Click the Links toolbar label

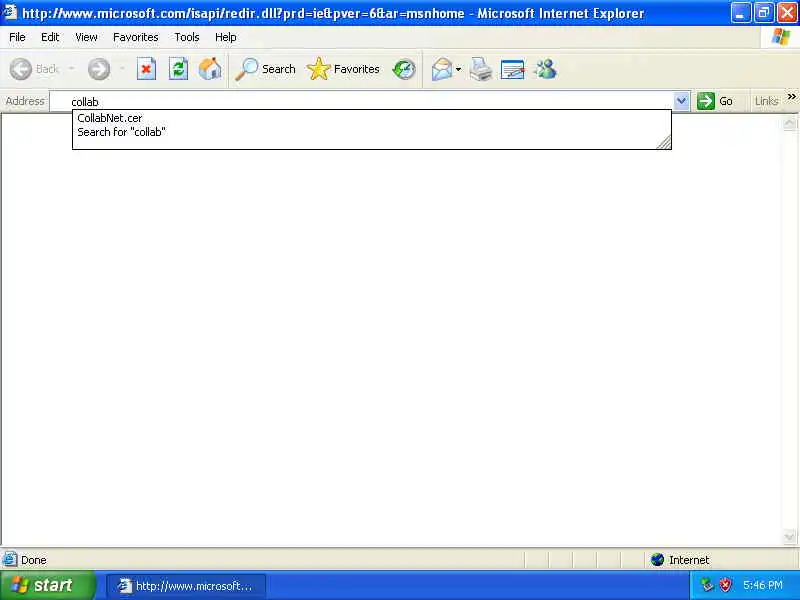[x=766, y=101]
